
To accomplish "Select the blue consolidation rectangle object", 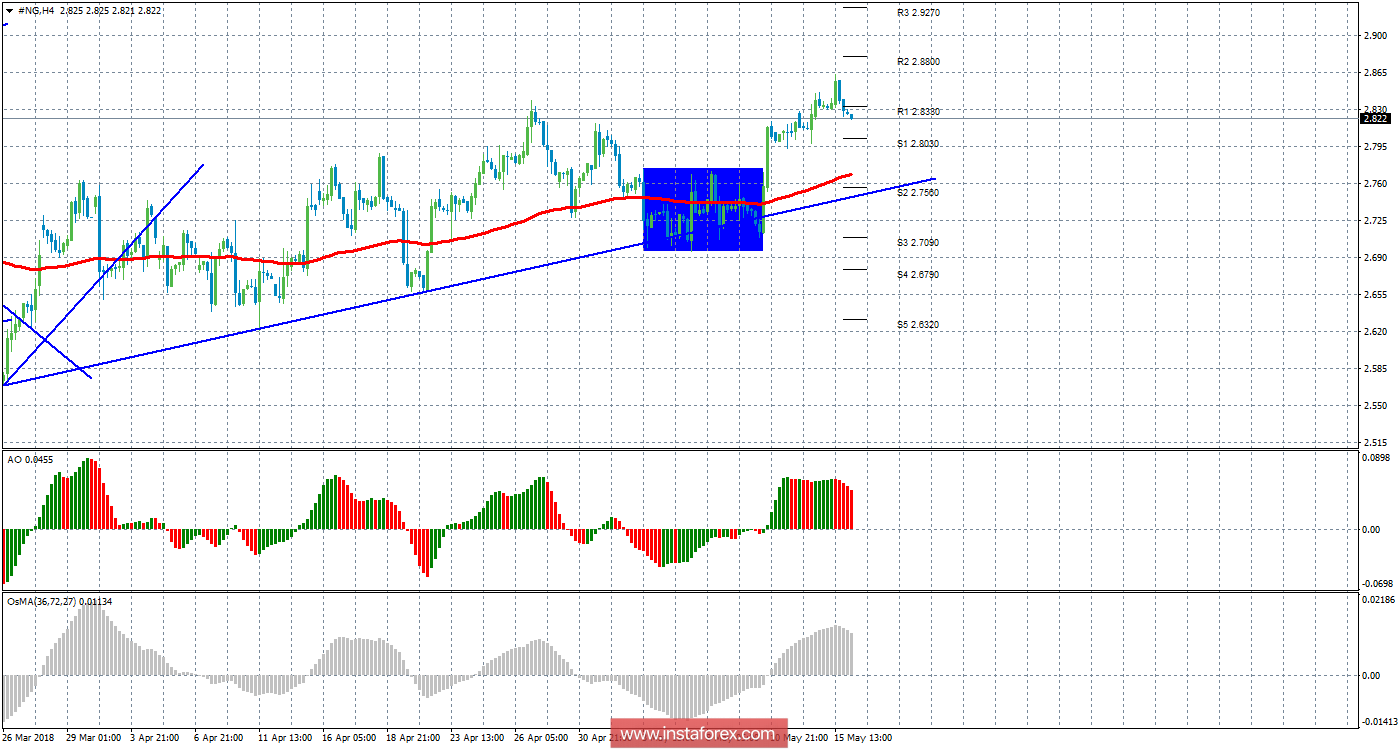I will [703, 209].
